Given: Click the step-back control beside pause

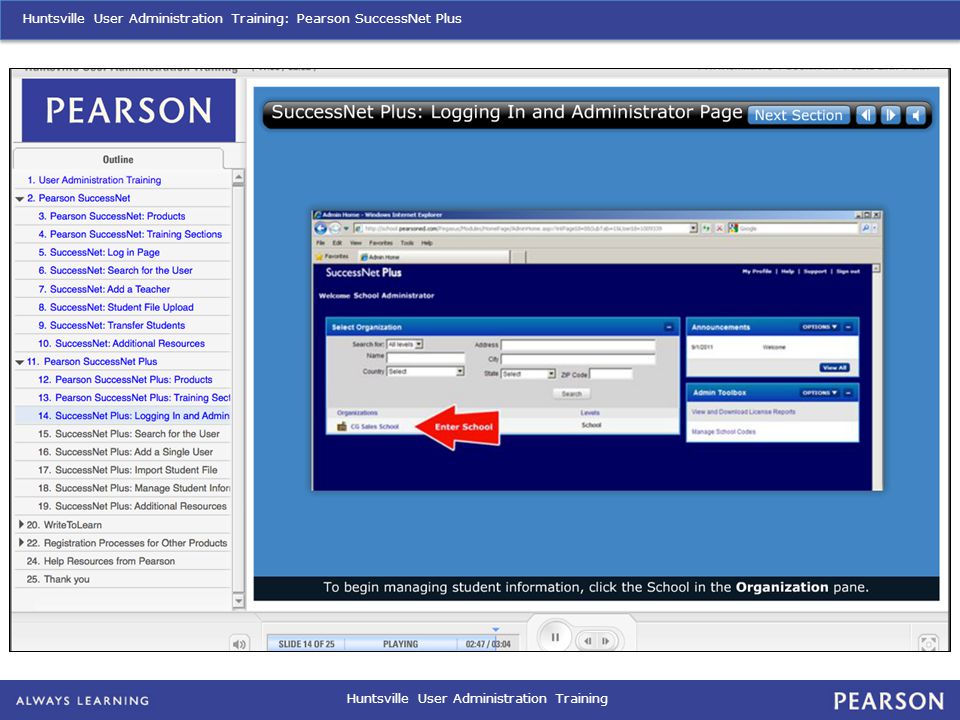Looking at the screenshot, I should (x=588, y=641).
